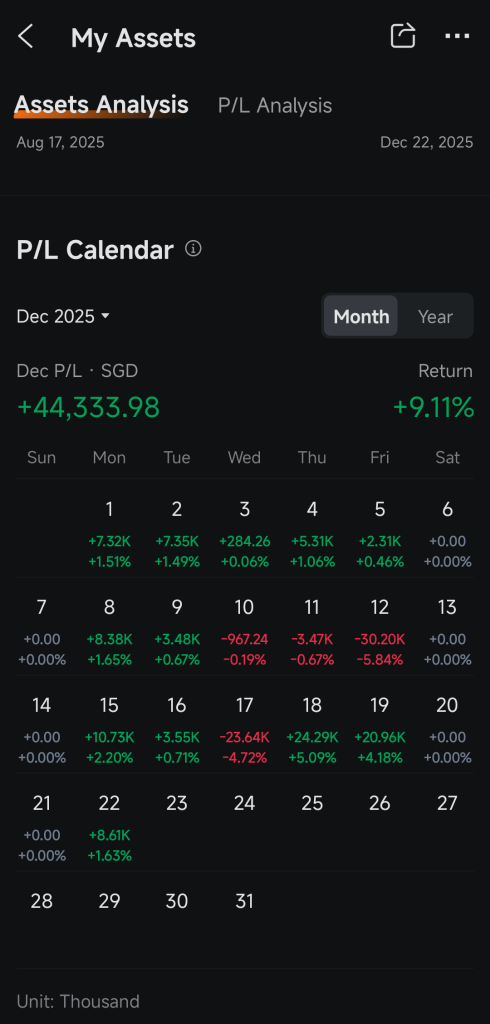This screenshot has width=490, height=1024.
Task: Open the share icon
Action: (x=403, y=36)
